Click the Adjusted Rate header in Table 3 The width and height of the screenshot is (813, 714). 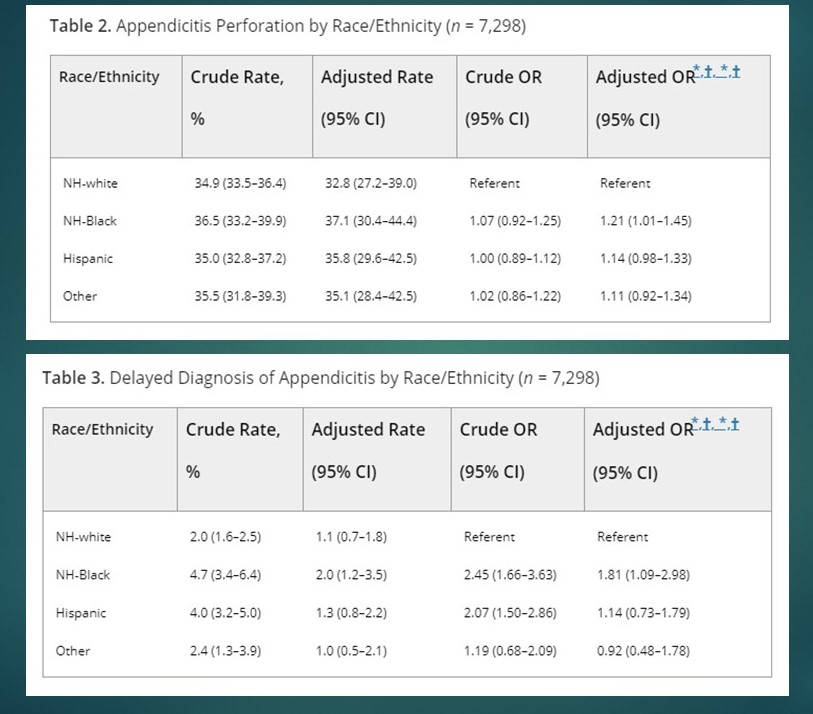[368, 430]
